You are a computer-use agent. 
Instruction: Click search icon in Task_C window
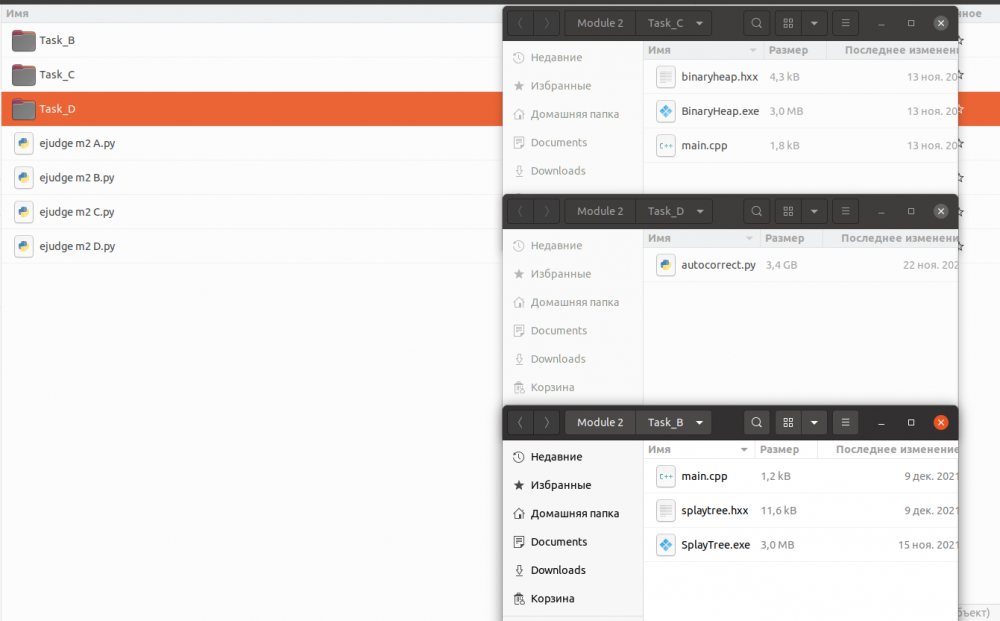coord(756,23)
